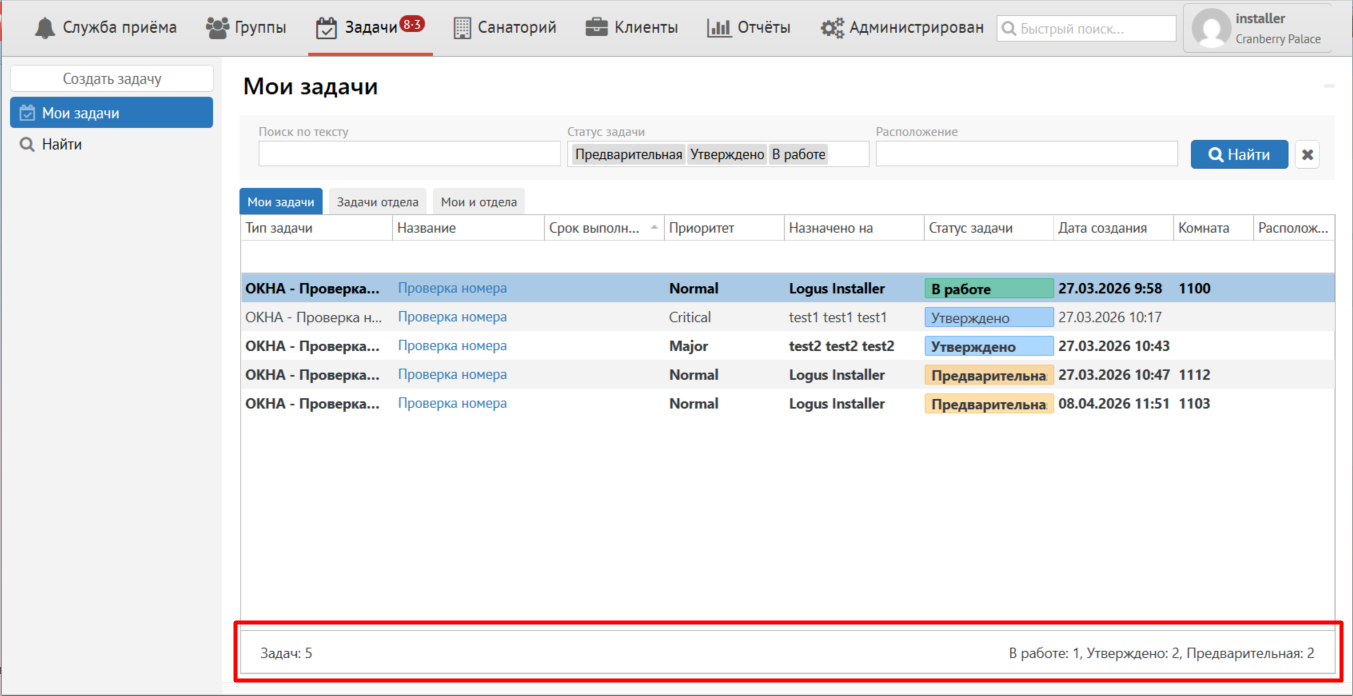
Task: Click the green В работе status badge
Action: 988,289
